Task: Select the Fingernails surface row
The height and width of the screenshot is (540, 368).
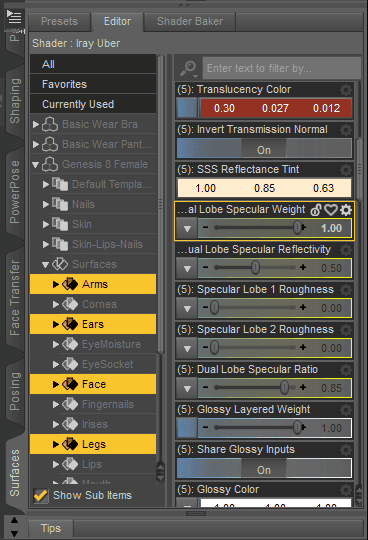Action: pos(93,404)
